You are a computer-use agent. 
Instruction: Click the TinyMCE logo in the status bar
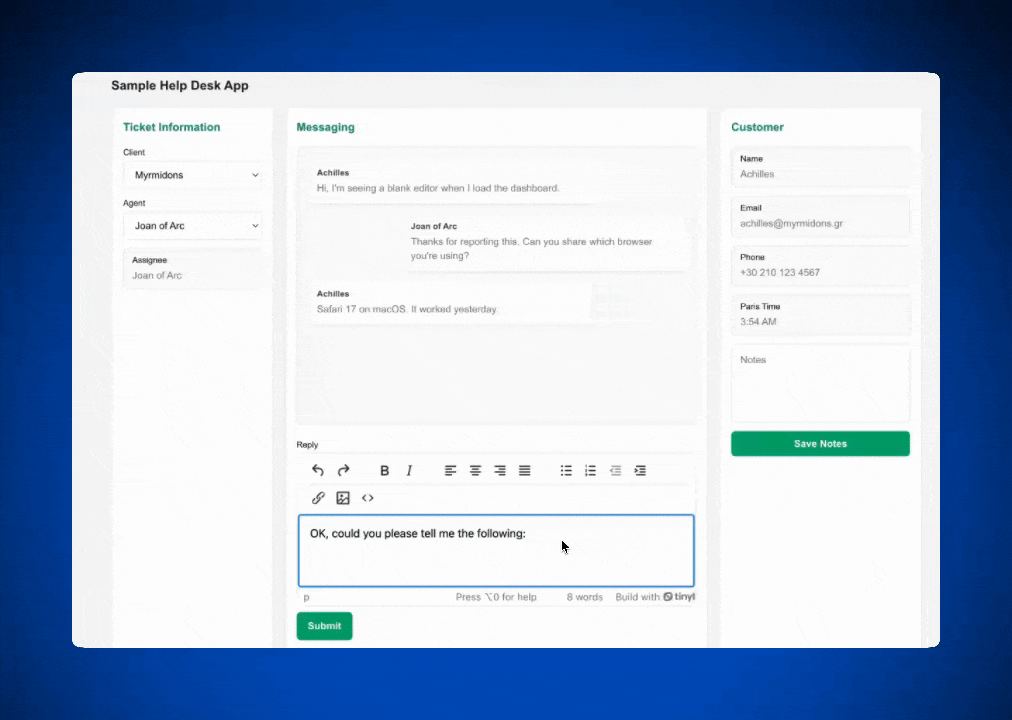tap(679, 596)
